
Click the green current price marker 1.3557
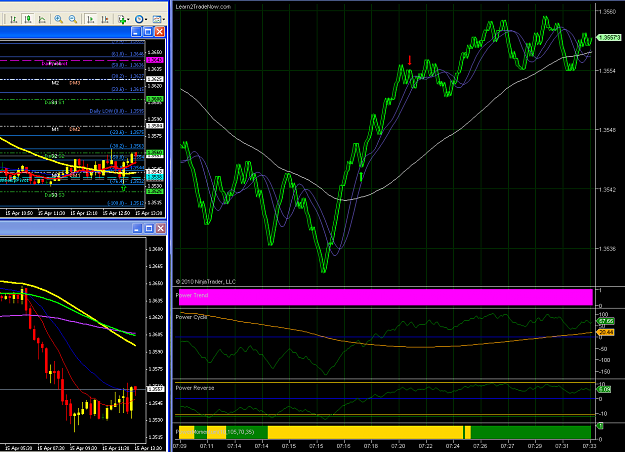(x=609, y=38)
